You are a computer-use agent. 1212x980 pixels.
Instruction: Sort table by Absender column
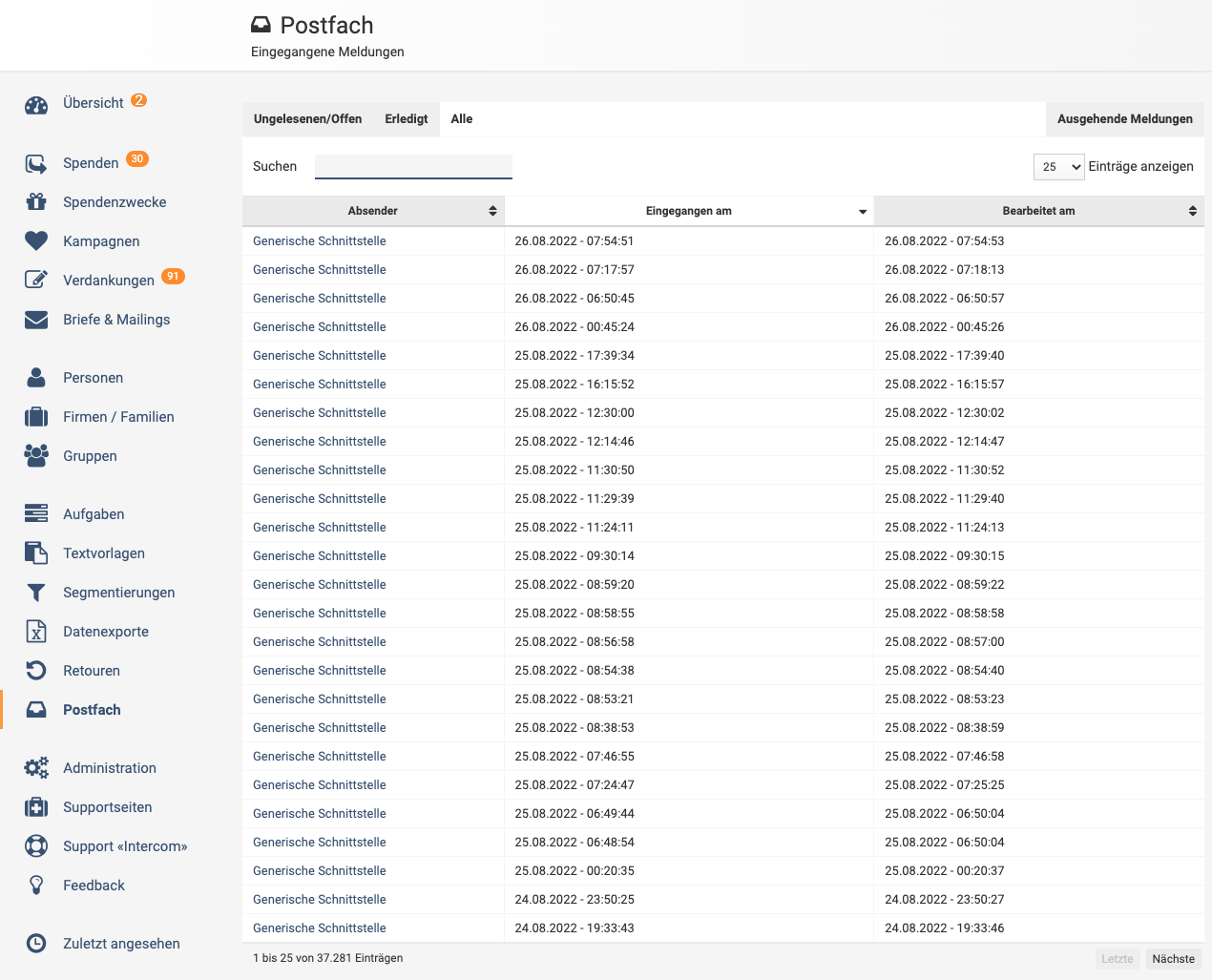[373, 211]
